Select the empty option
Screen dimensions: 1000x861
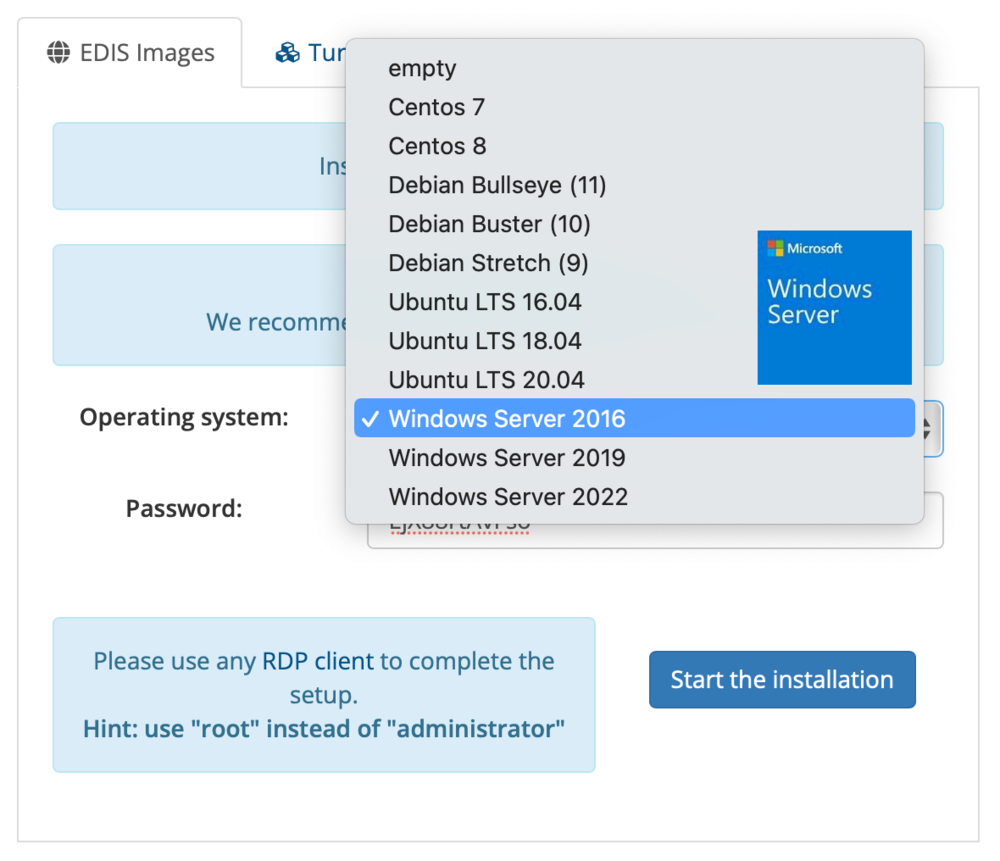click(422, 68)
